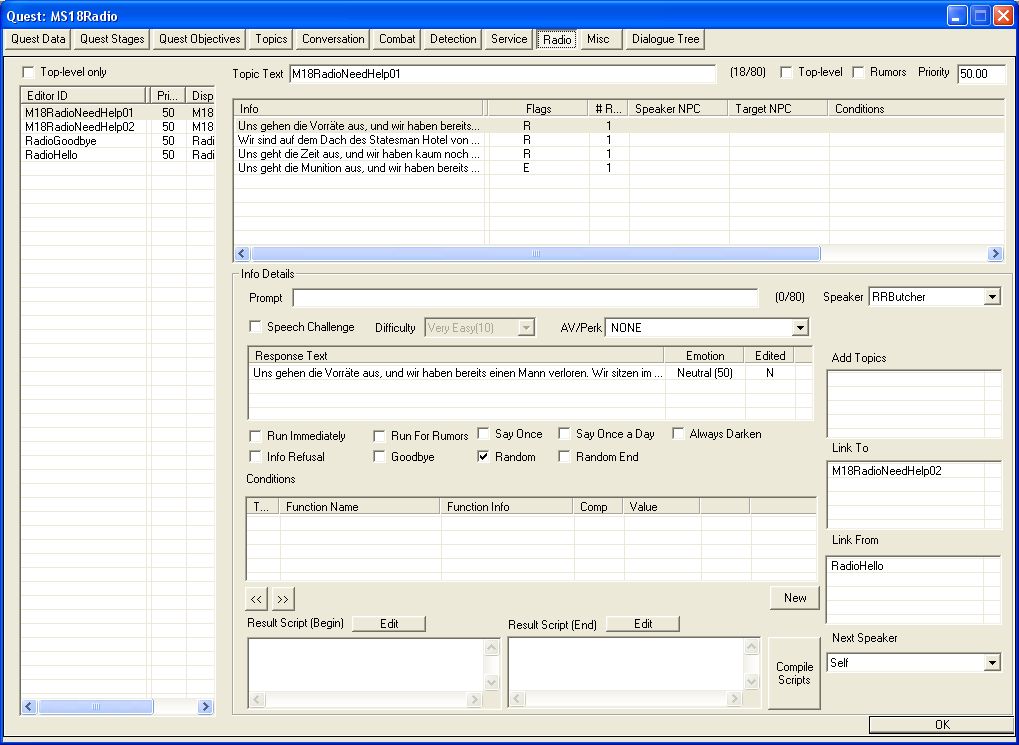
Task: Open the Dialogue Tree tab
Action: [x=665, y=39]
